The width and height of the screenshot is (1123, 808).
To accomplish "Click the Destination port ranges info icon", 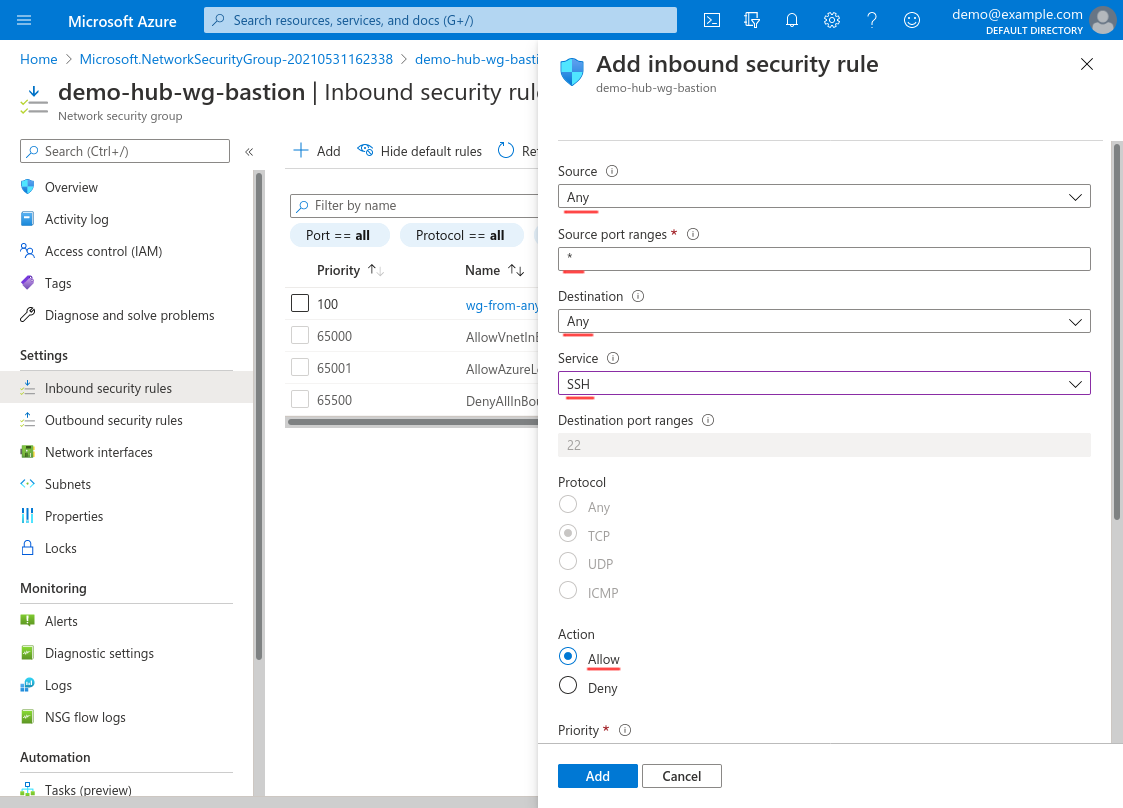I will click(708, 420).
